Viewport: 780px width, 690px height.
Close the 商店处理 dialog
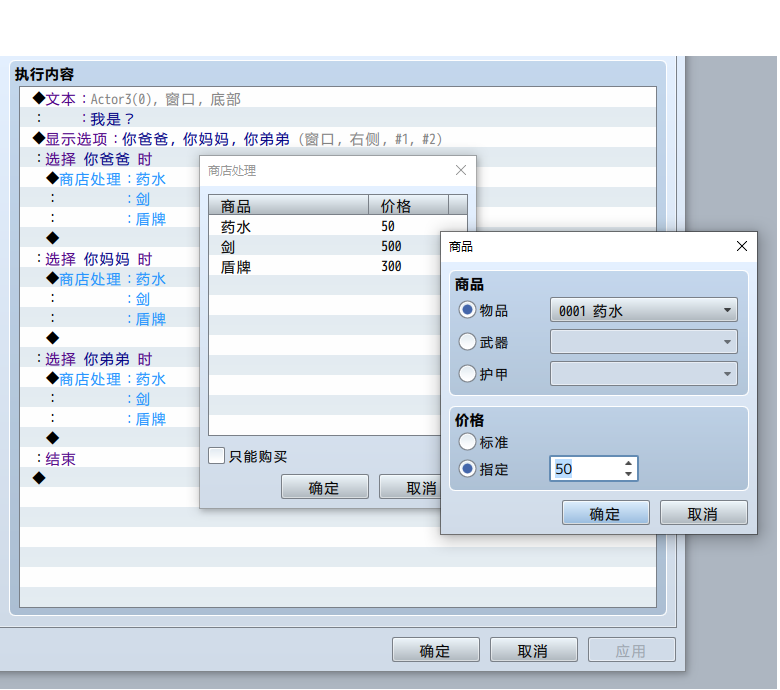pyautogui.click(x=461, y=171)
